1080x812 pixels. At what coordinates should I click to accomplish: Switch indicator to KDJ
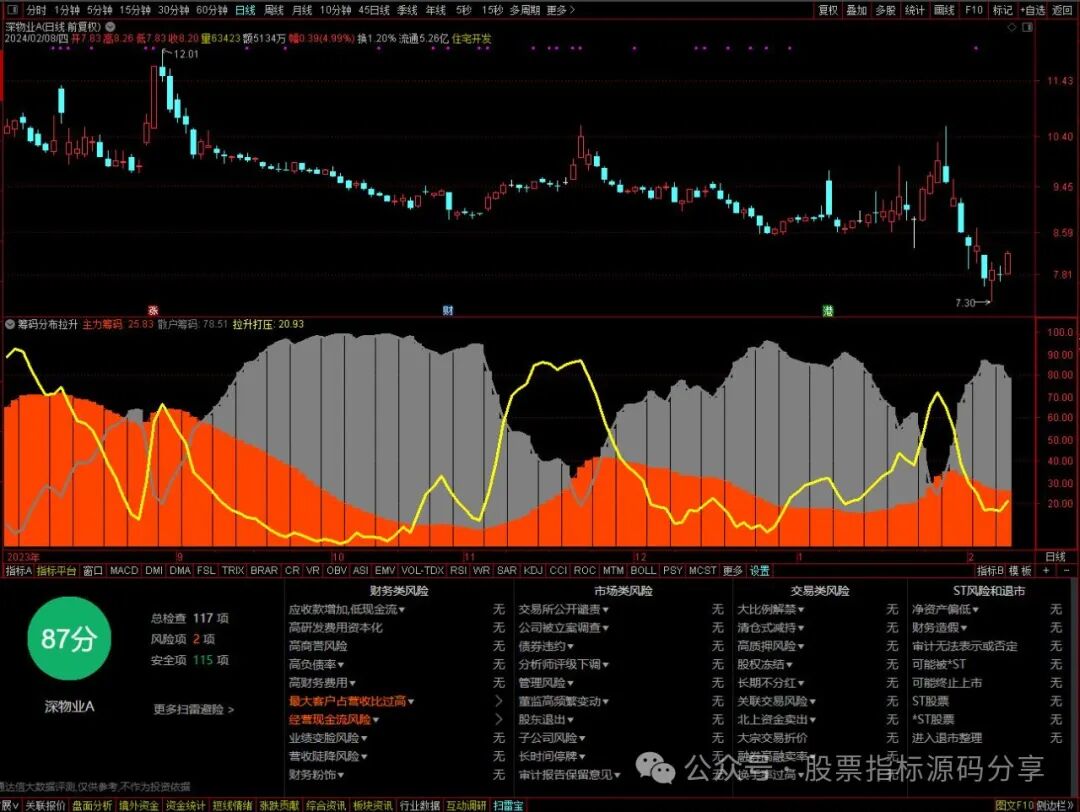coord(532,570)
